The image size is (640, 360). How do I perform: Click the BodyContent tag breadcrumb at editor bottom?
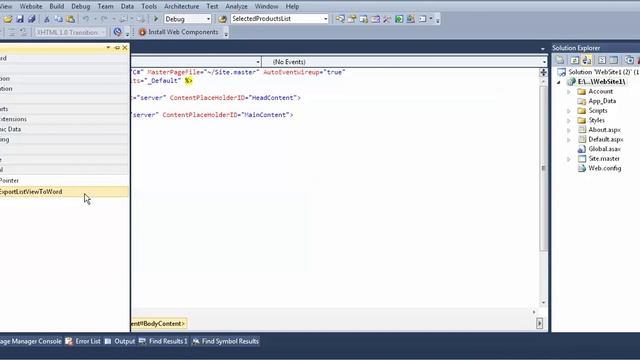coord(159,324)
